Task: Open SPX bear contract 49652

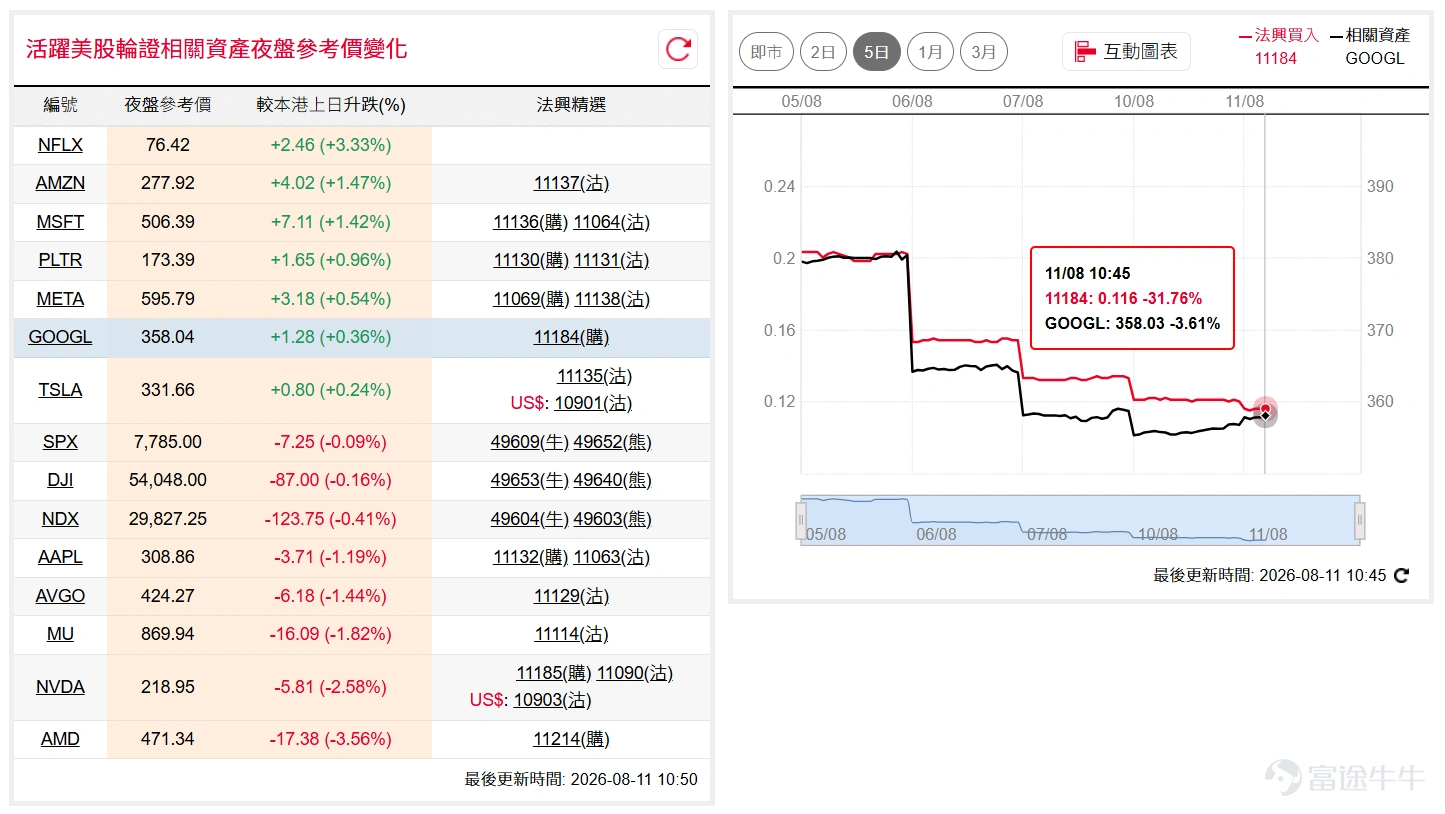Action: pos(612,442)
